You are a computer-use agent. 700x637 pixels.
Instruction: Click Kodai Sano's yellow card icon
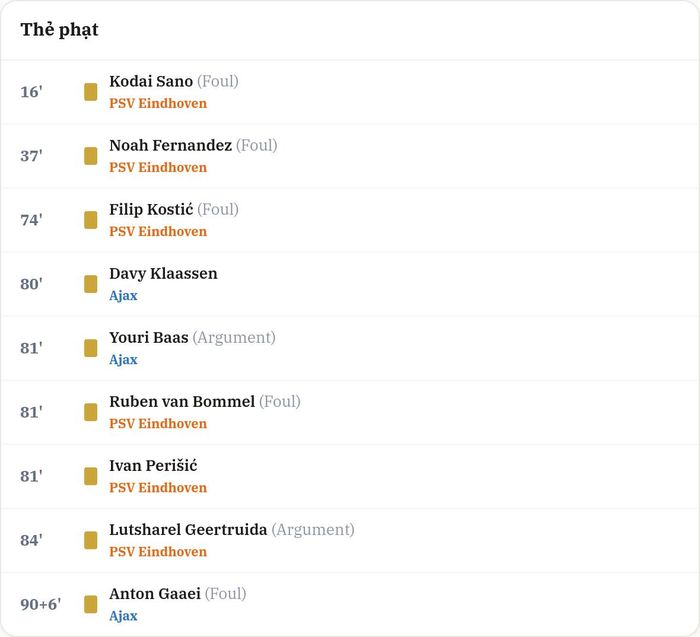(x=91, y=92)
